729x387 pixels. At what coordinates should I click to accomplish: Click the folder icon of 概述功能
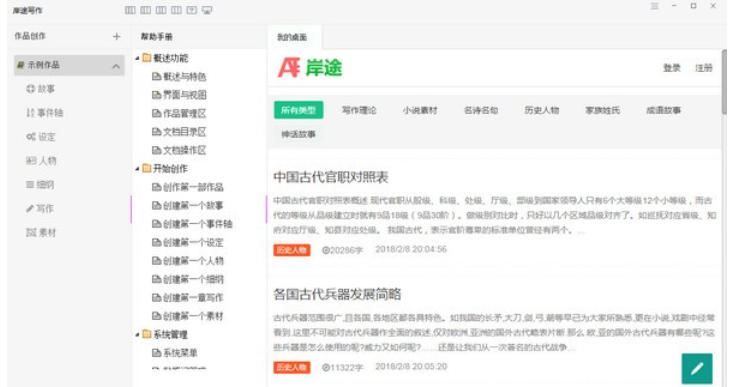(147, 58)
